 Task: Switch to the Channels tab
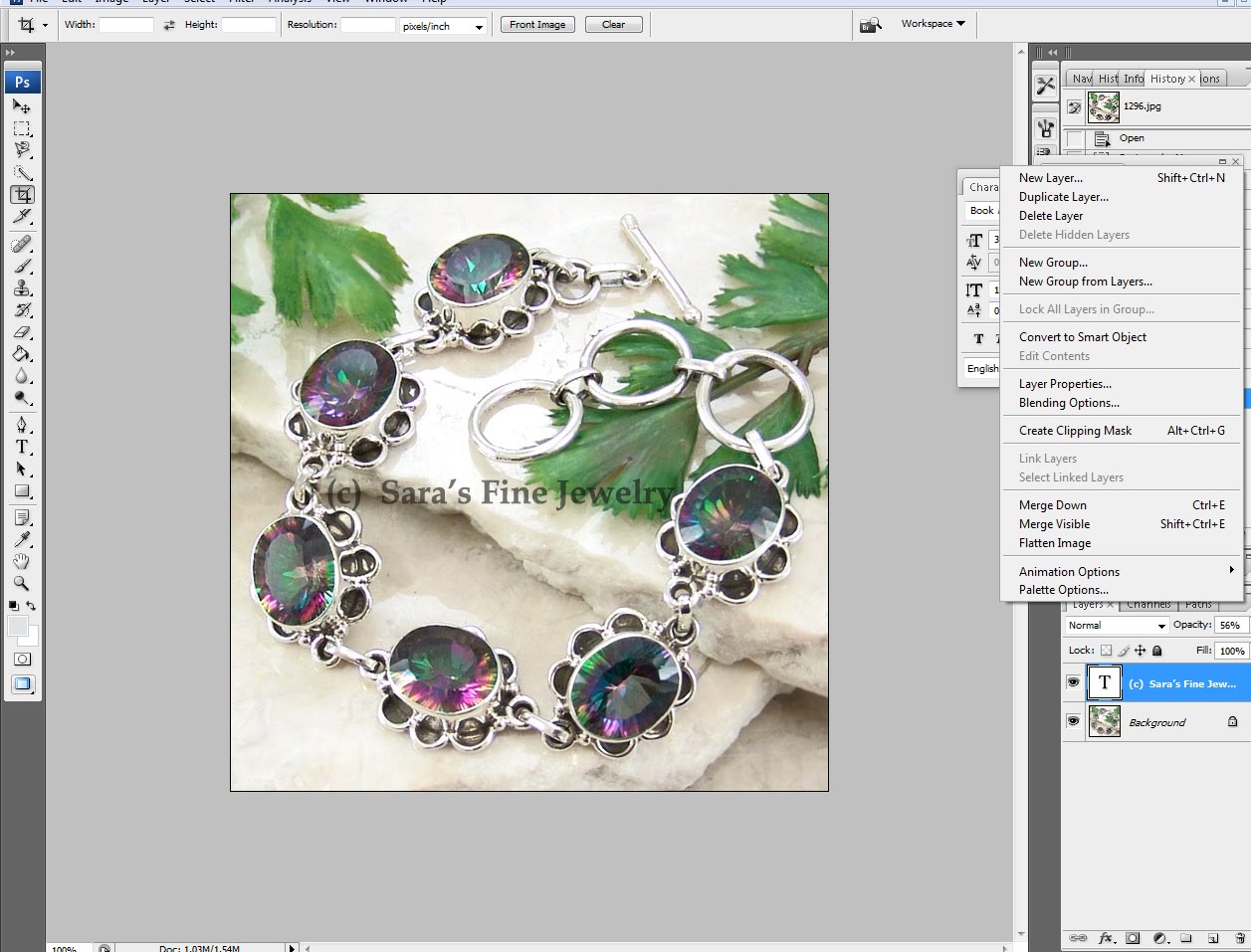1148,604
